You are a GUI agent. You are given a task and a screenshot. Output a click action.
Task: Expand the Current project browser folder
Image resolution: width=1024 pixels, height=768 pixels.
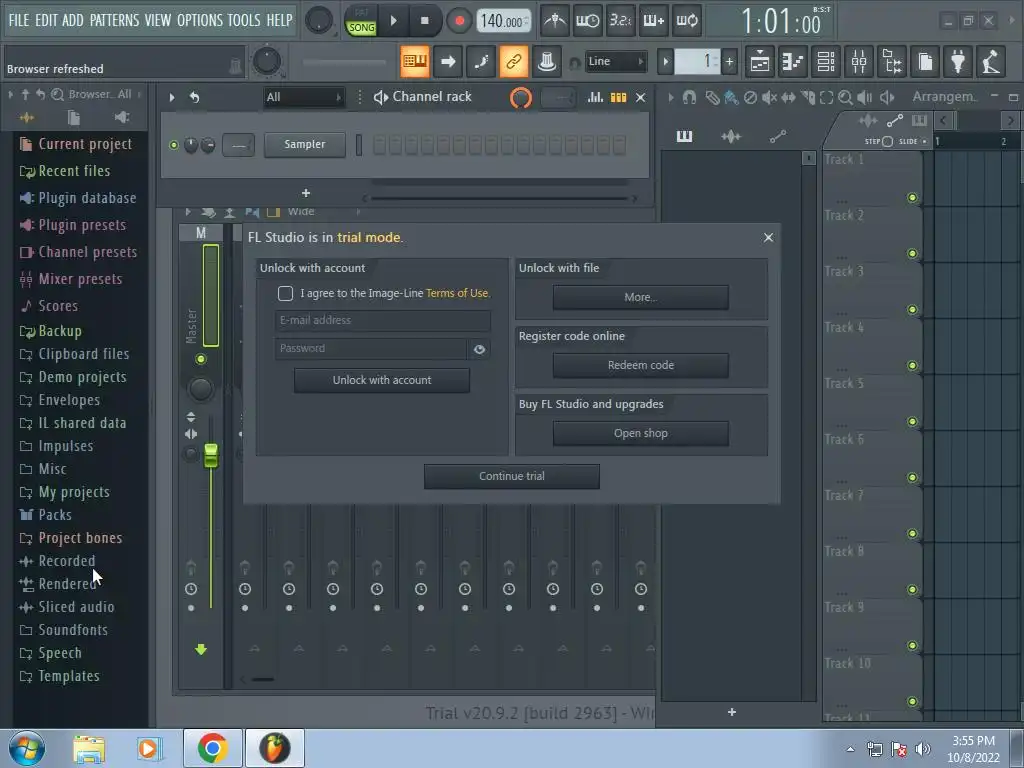[76, 144]
